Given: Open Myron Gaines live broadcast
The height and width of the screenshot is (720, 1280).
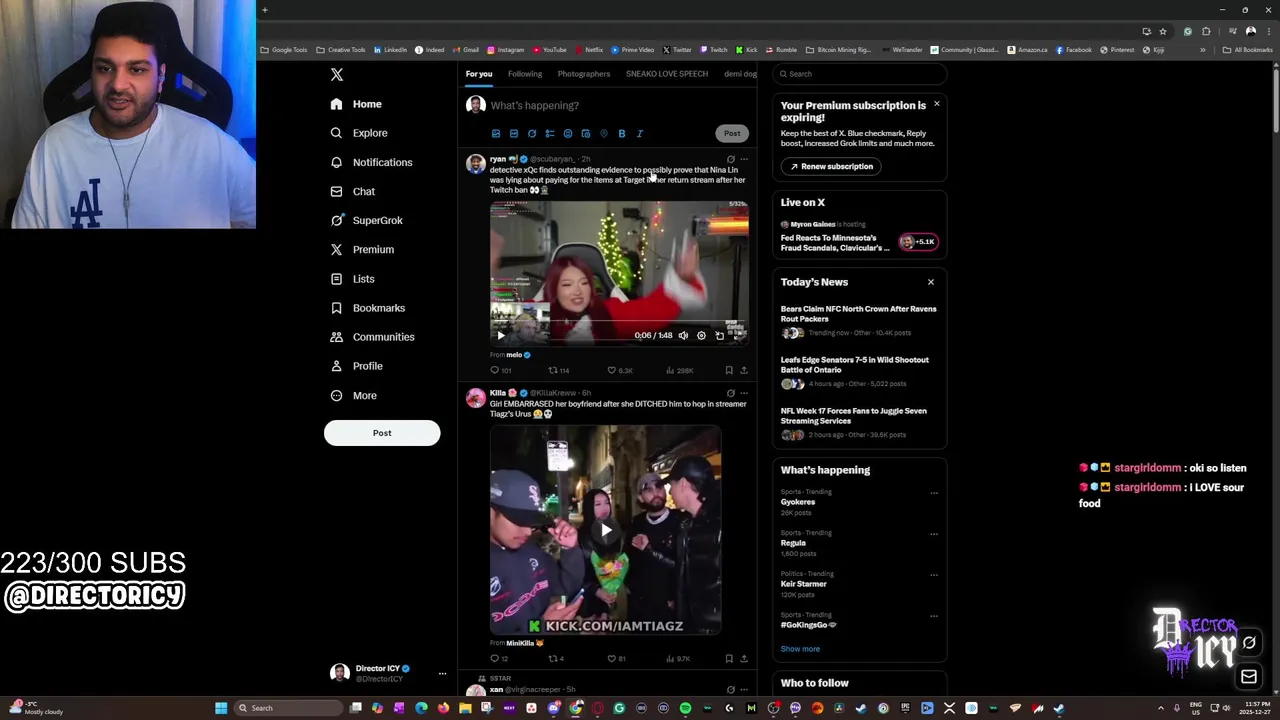Looking at the screenshot, I should pos(858,236).
